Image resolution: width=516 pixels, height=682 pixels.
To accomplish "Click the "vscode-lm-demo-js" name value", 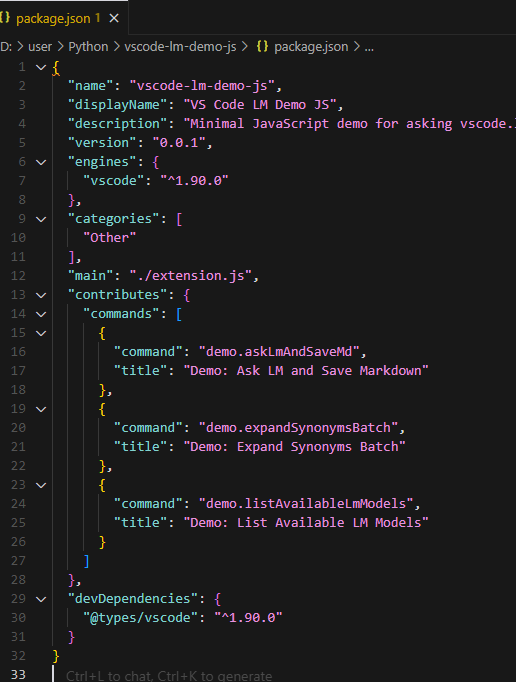I will pyautogui.click(x=202, y=86).
